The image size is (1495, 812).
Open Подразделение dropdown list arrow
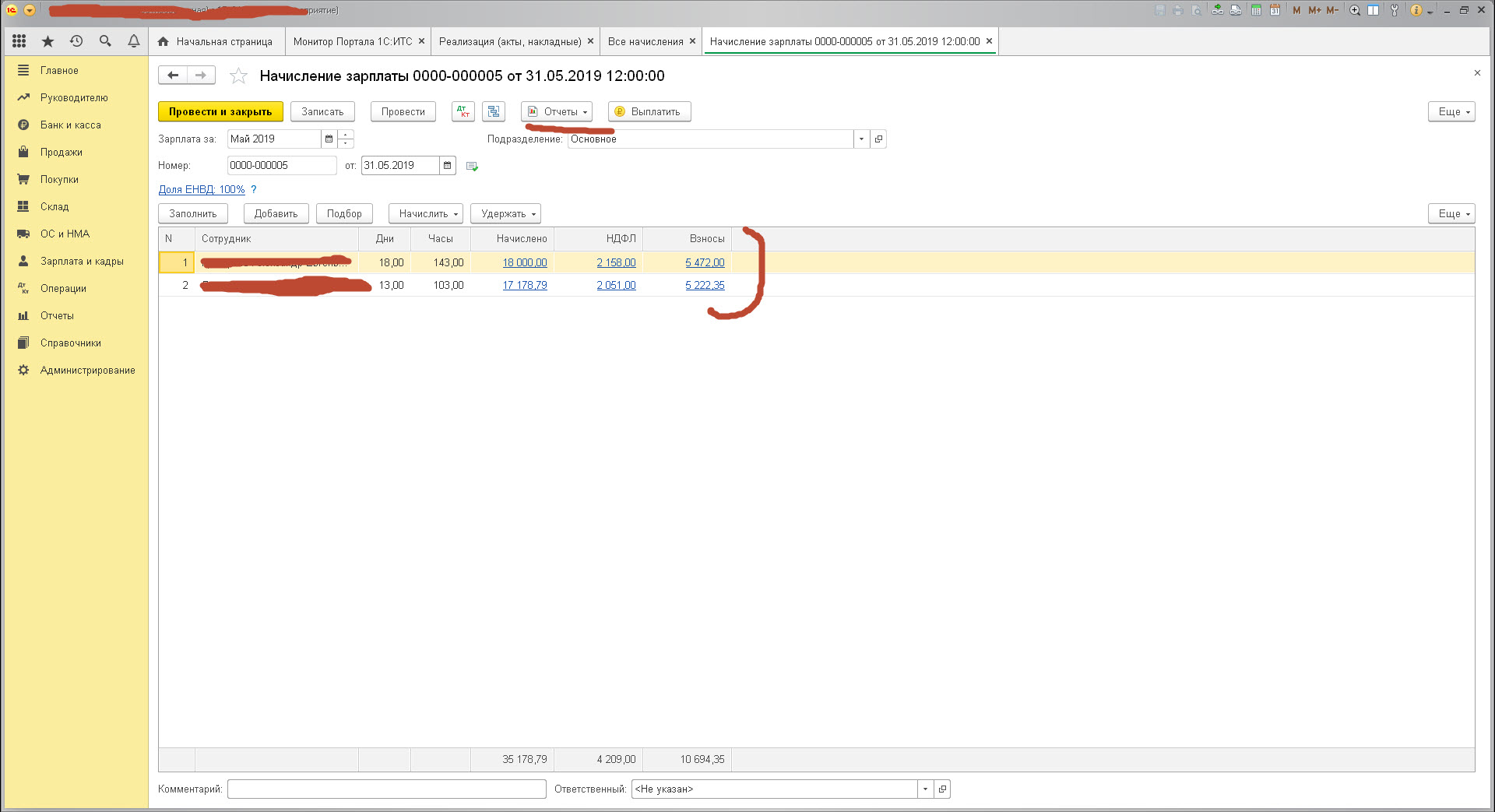coord(861,139)
